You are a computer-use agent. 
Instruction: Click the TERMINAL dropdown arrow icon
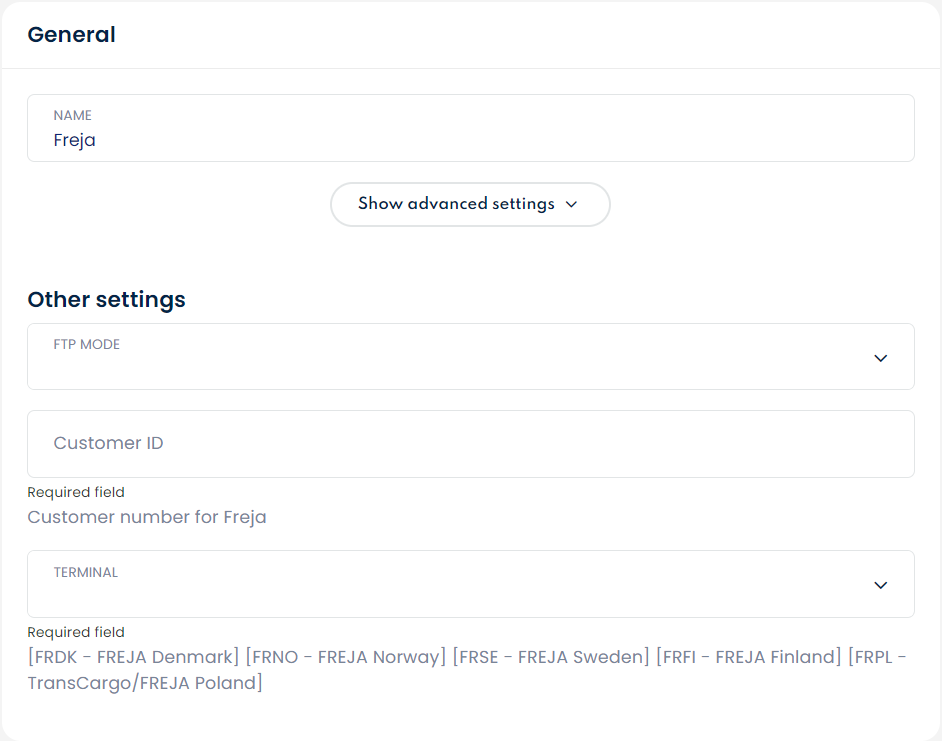[880, 585]
